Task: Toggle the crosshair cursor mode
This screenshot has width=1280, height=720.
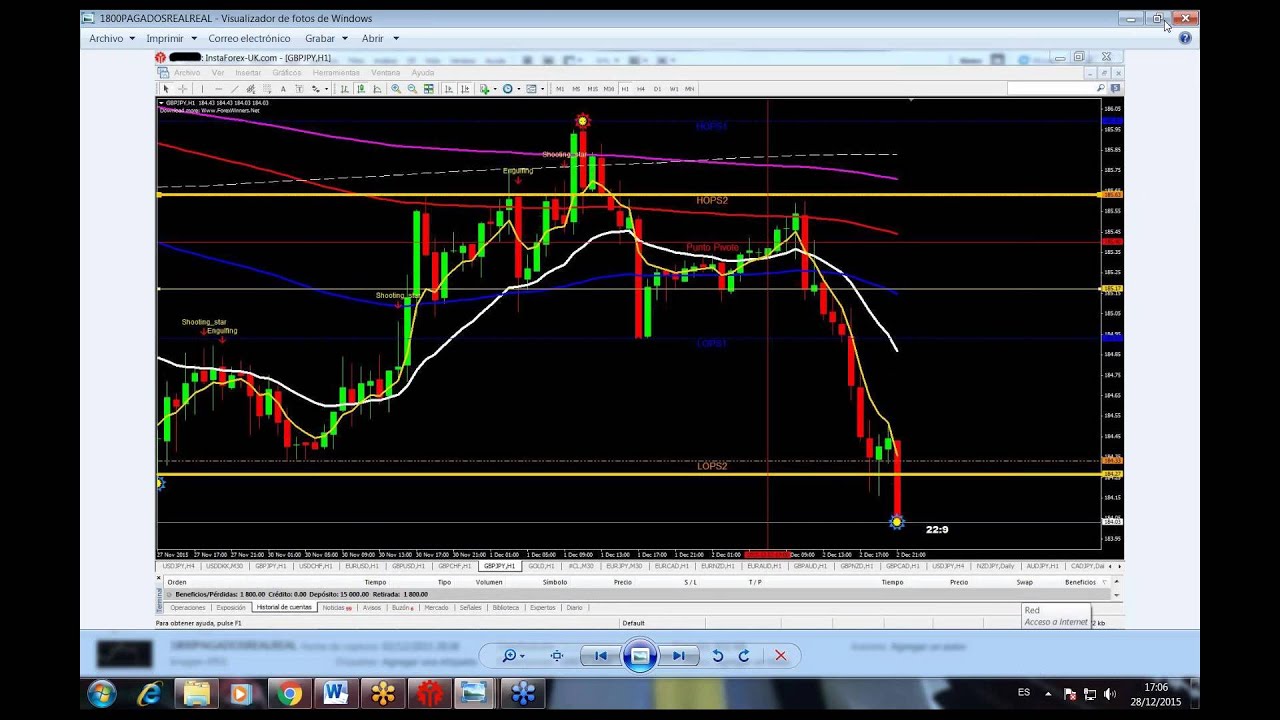Action: [183, 89]
